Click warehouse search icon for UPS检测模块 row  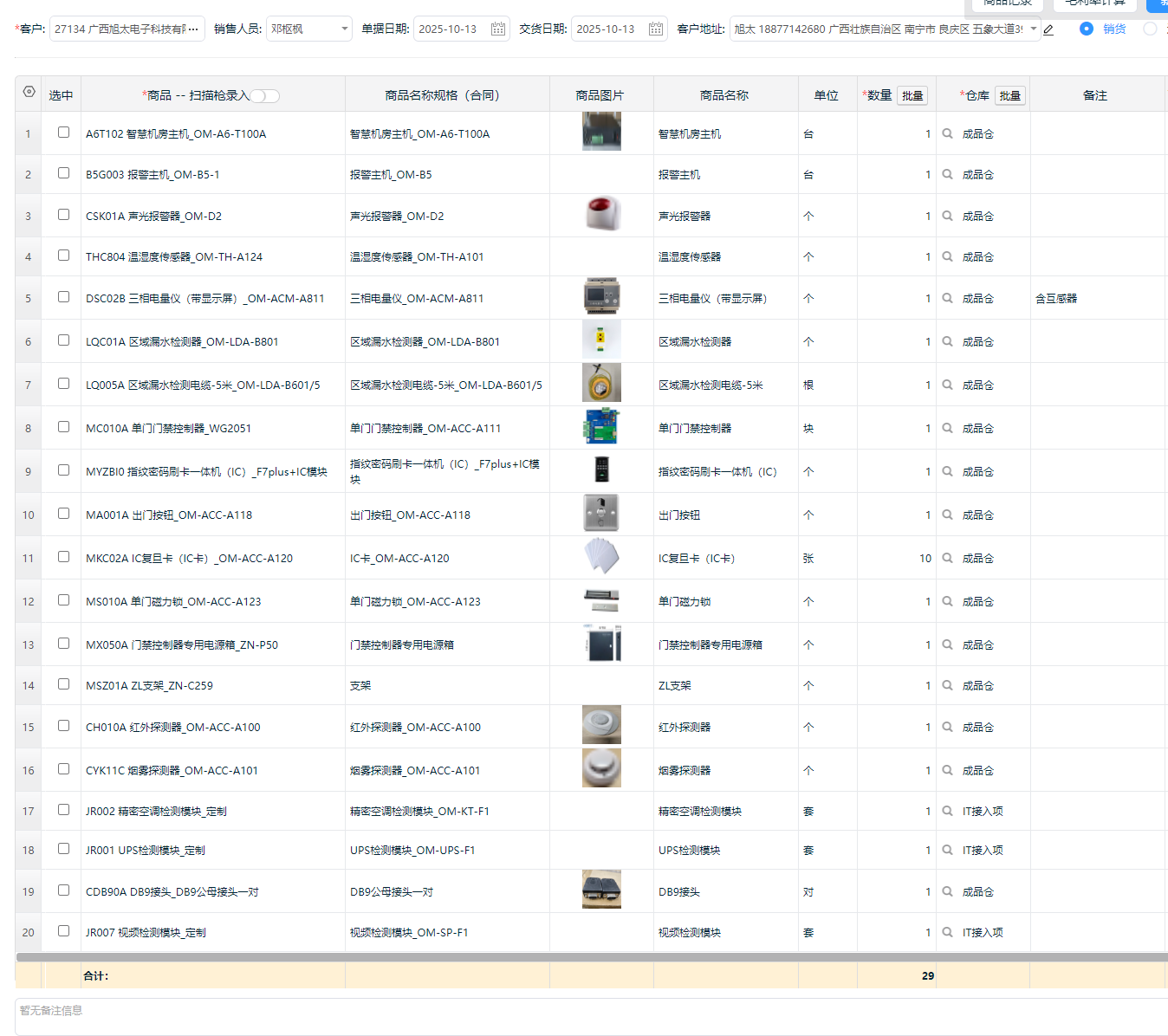point(947,851)
